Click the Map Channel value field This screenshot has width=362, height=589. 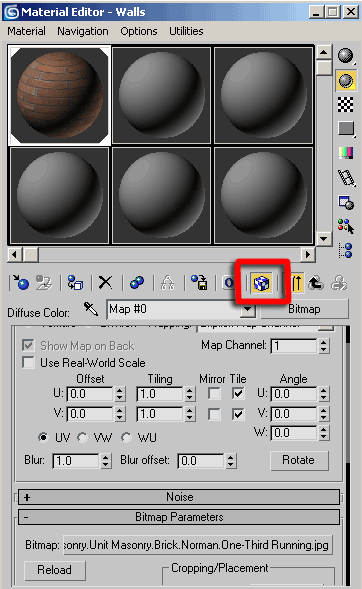click(294, 346)
